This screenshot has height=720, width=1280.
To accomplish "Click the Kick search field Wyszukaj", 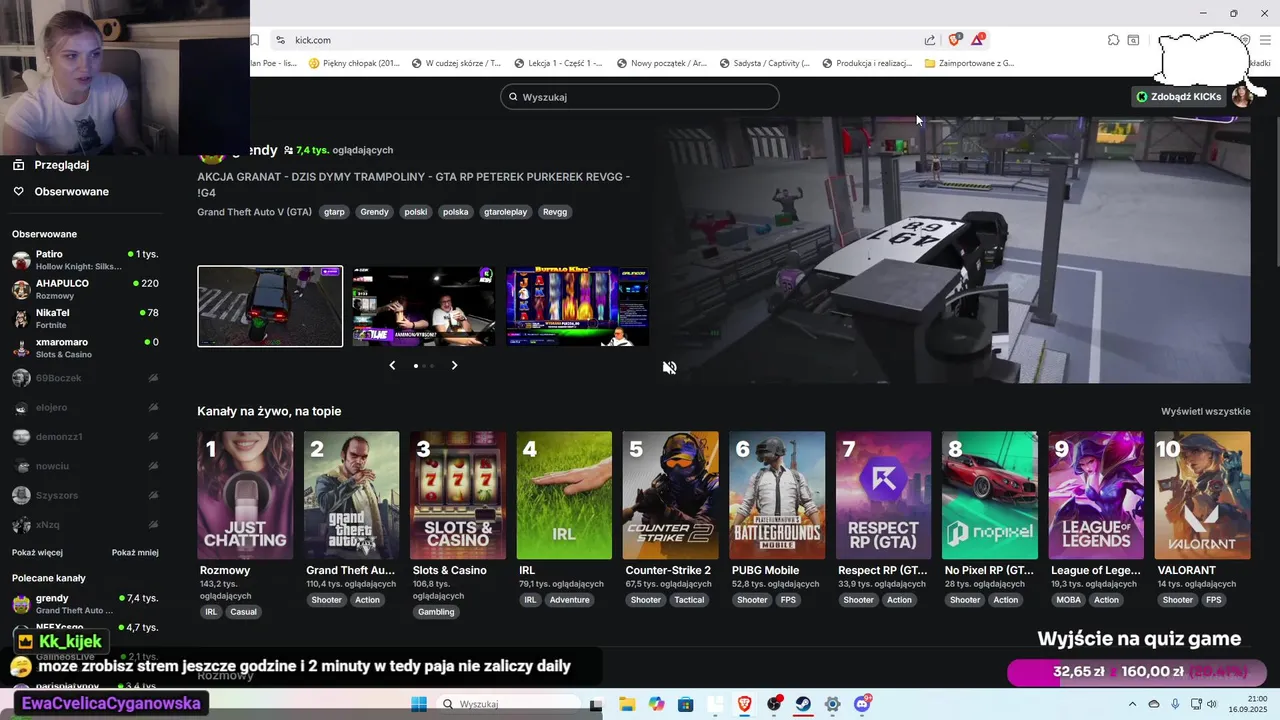I will 640,97.
